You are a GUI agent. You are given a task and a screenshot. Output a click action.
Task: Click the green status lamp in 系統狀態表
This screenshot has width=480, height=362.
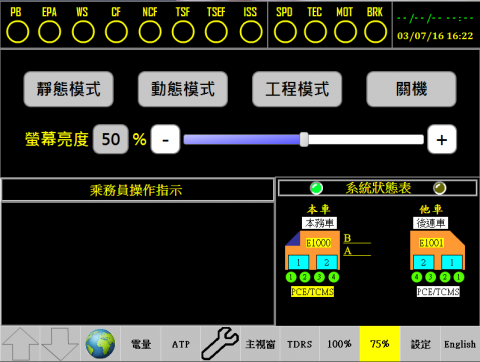click(x=316, y=188)
